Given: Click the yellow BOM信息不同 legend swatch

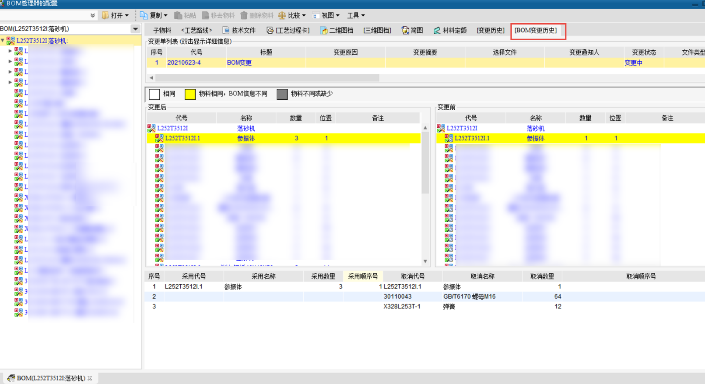Looking at the screenshot, I should click(190, 94).
